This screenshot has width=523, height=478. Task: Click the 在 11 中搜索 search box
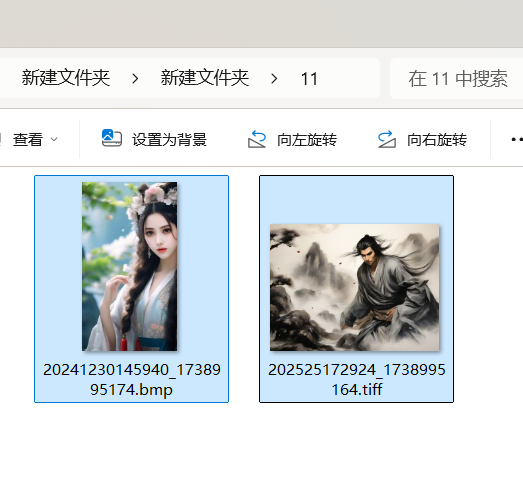457,79
